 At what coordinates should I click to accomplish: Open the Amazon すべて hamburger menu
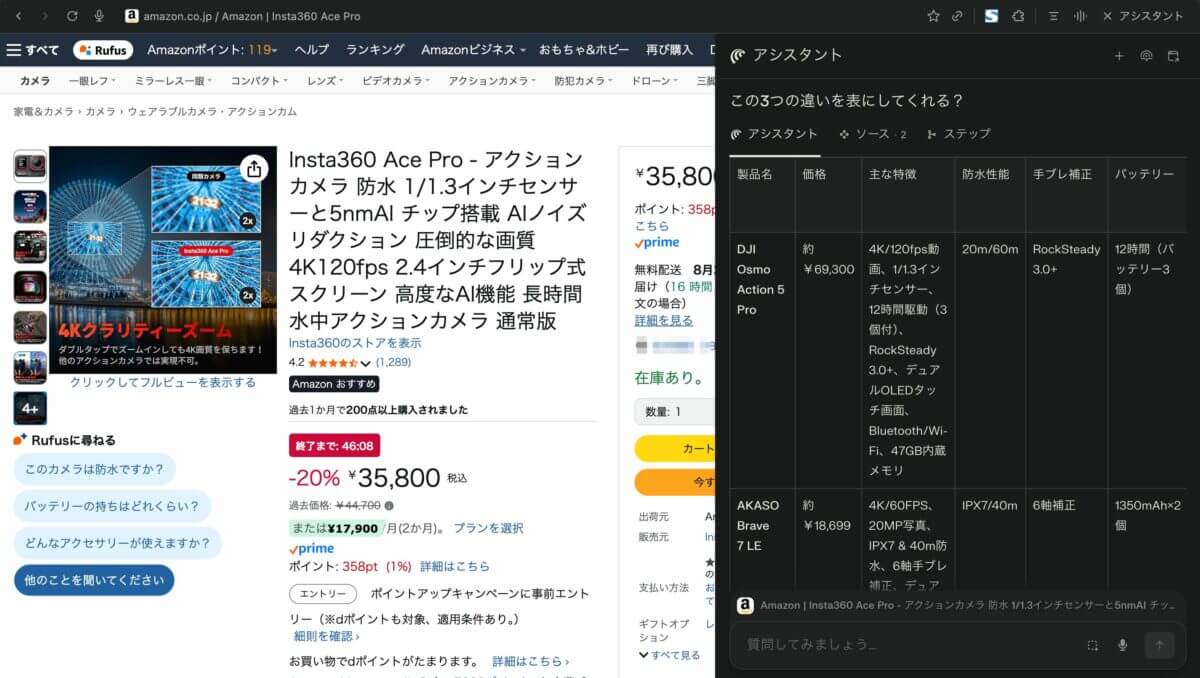point(33,50)
